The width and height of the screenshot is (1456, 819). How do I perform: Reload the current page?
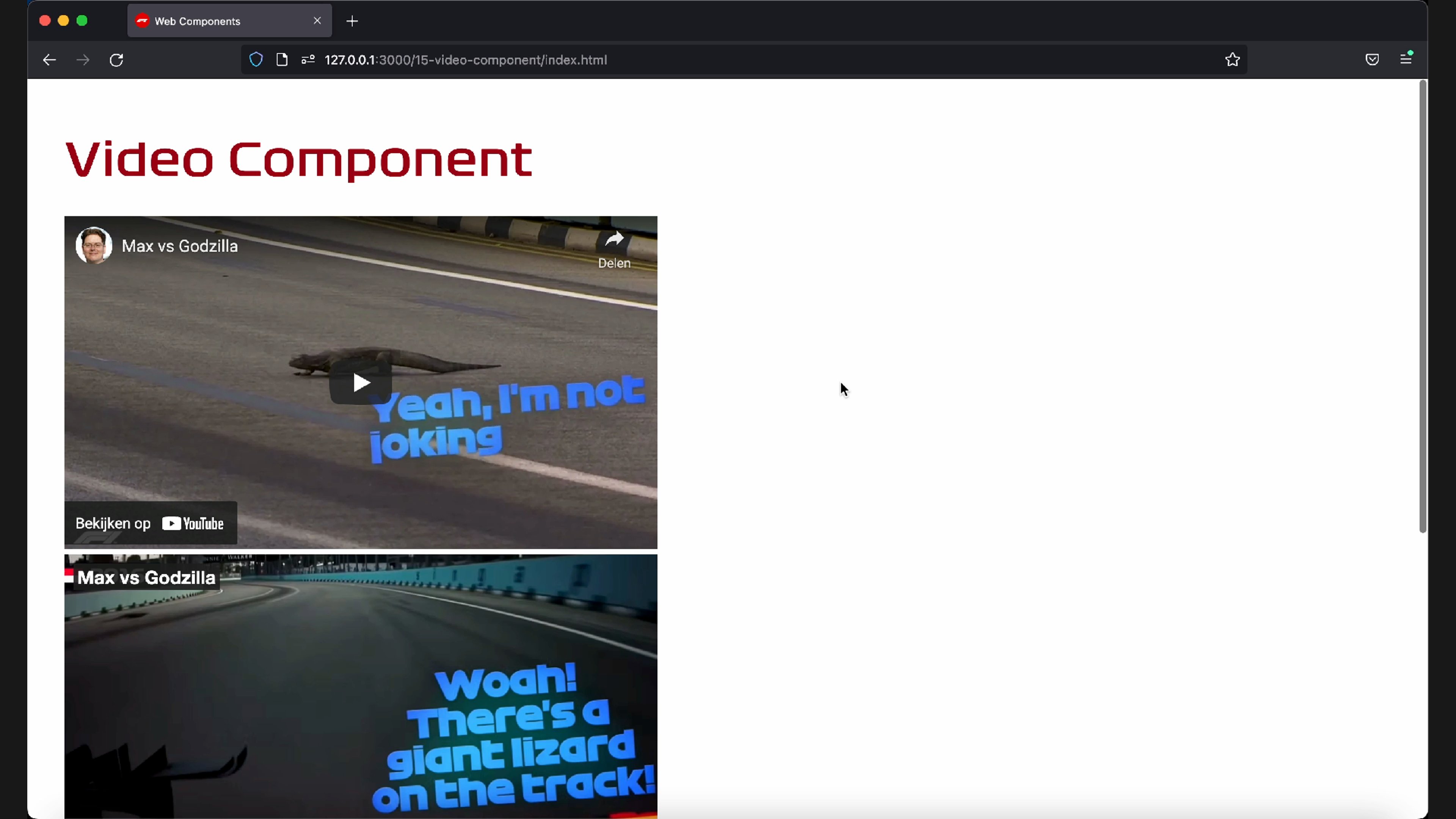point(116,60)
